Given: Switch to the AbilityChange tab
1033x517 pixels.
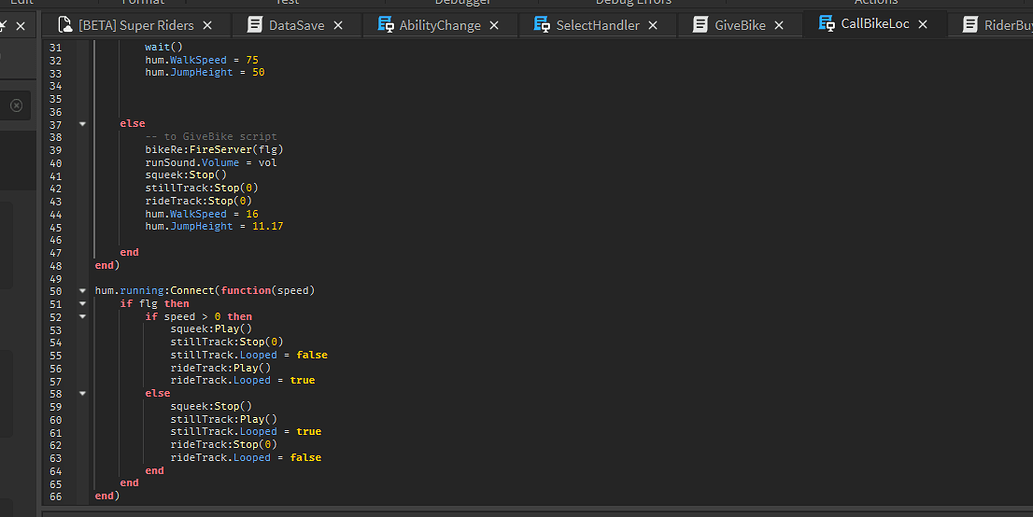Looking at the screenshot, I should click(439, 25).
